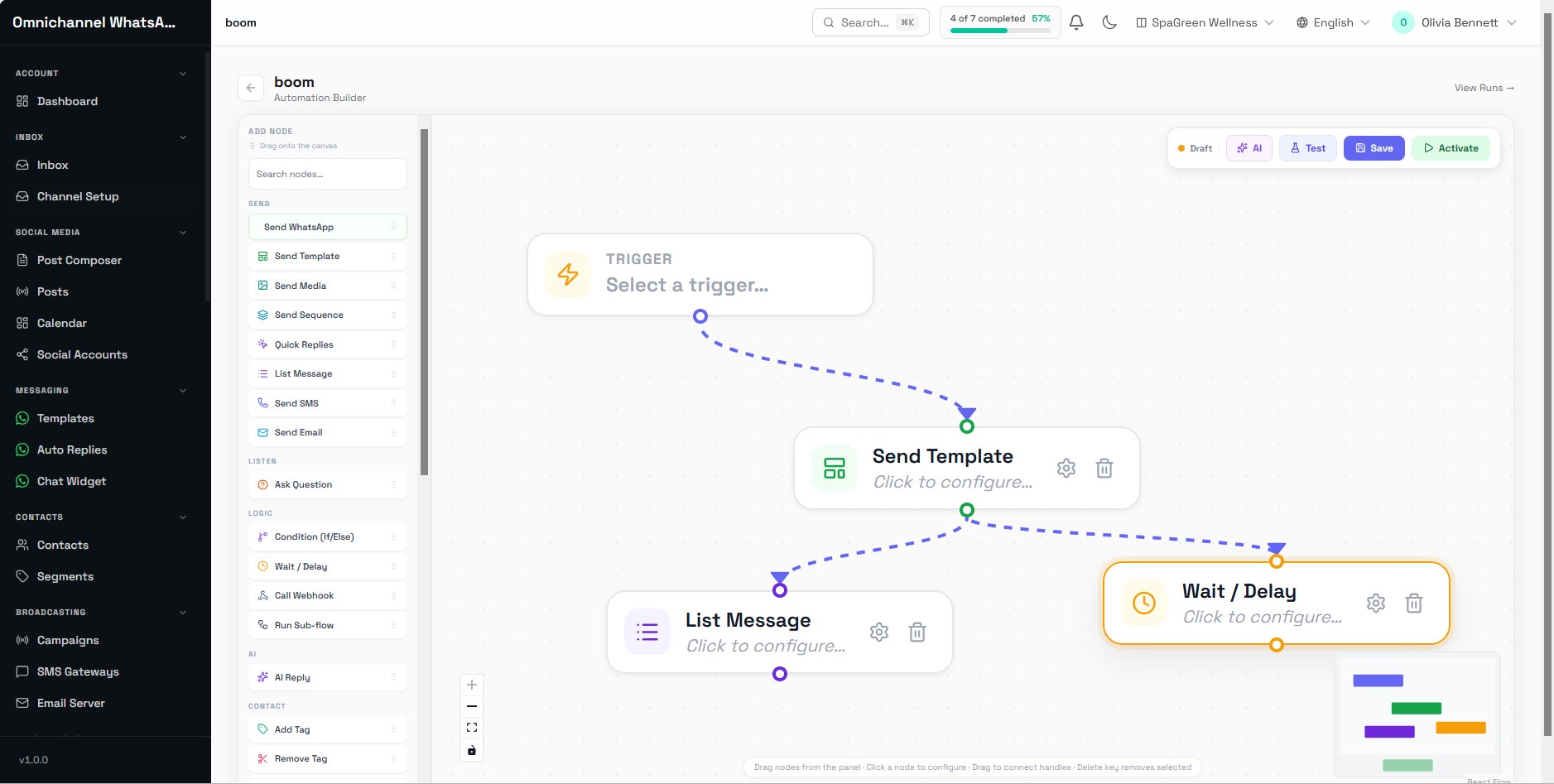The height and width of the screenshot is (784, 1554).
Task: Open View Runs link
Action: coord(1484,88)
